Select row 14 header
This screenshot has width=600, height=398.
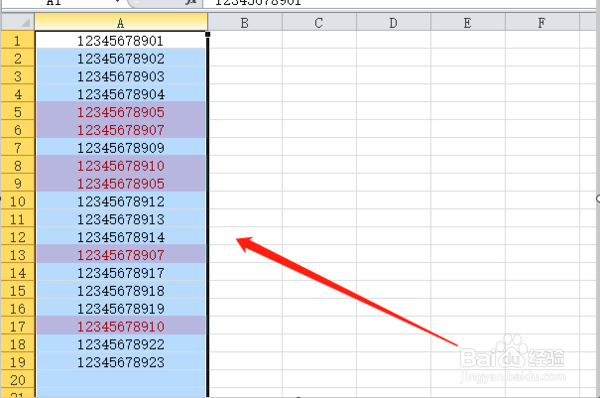pyautogui.click(x=18, y=272)
